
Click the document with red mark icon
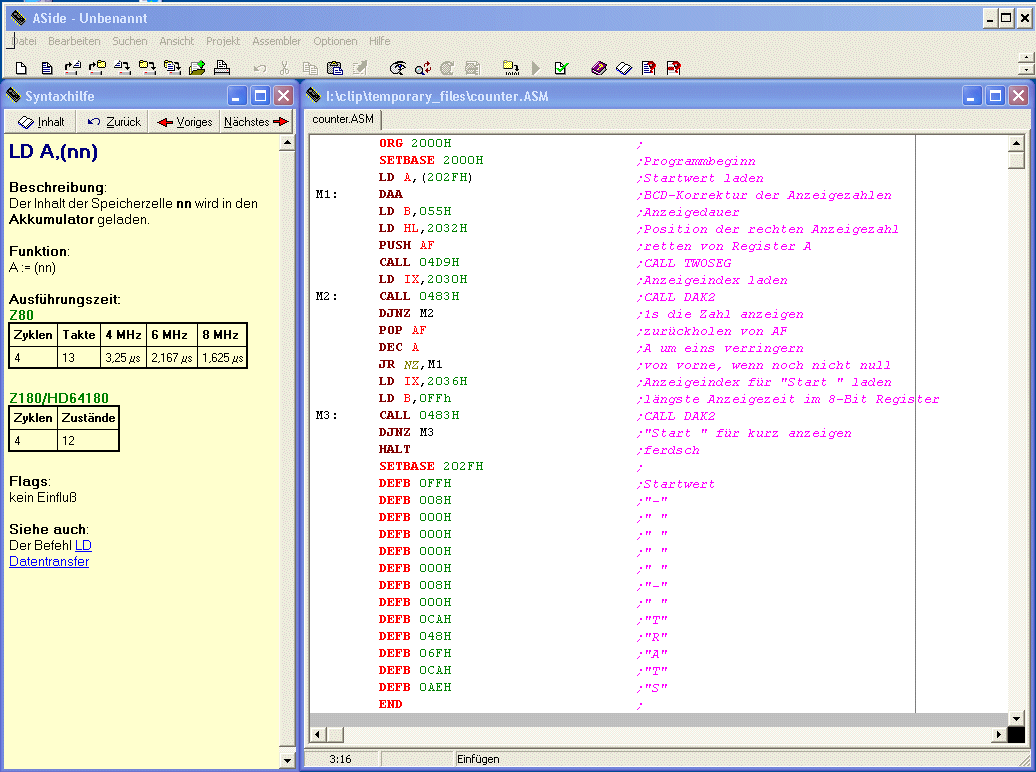pyautogui.click(x=649, y=67)
